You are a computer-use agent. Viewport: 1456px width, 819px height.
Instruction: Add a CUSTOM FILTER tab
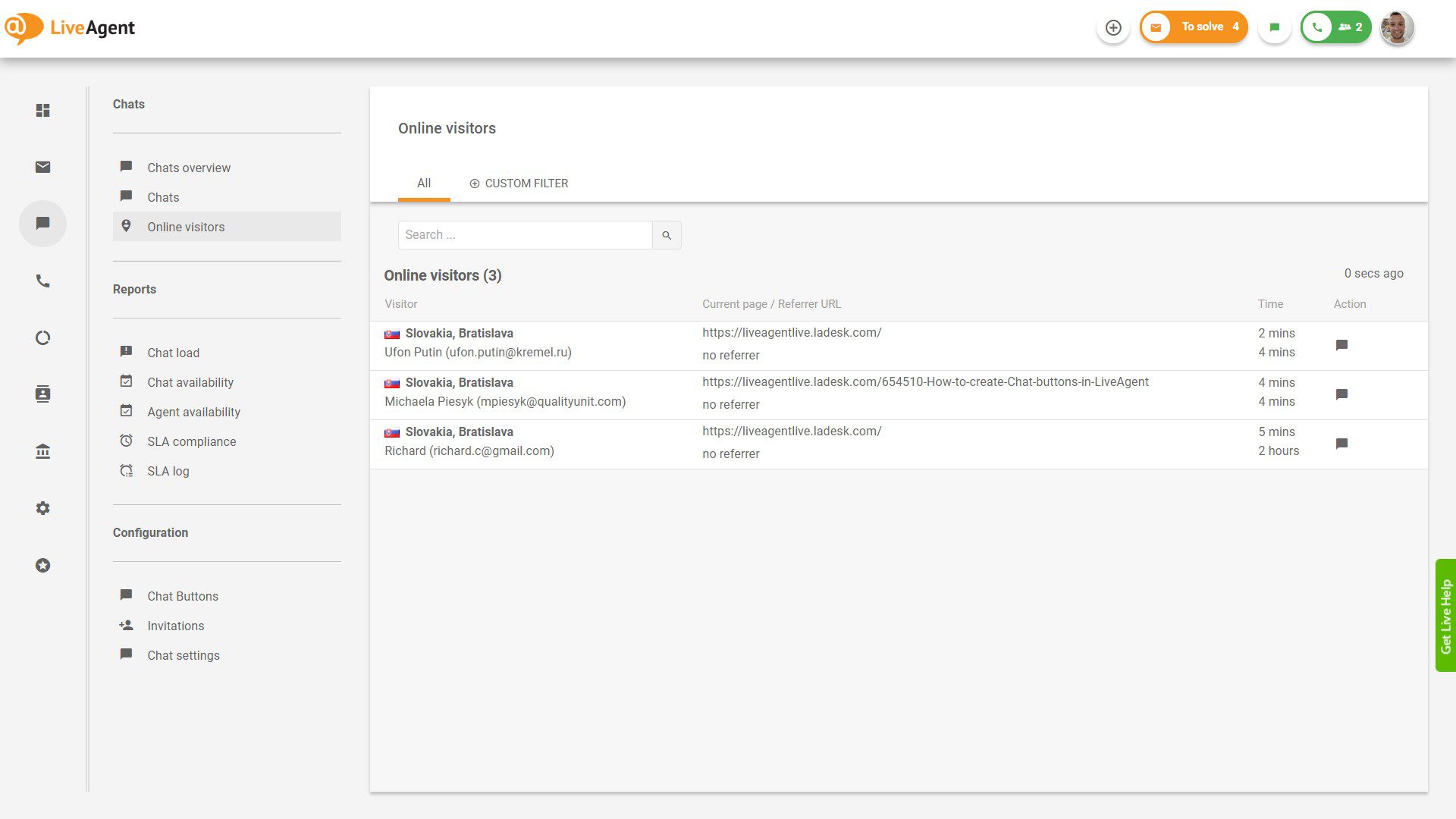519,184
